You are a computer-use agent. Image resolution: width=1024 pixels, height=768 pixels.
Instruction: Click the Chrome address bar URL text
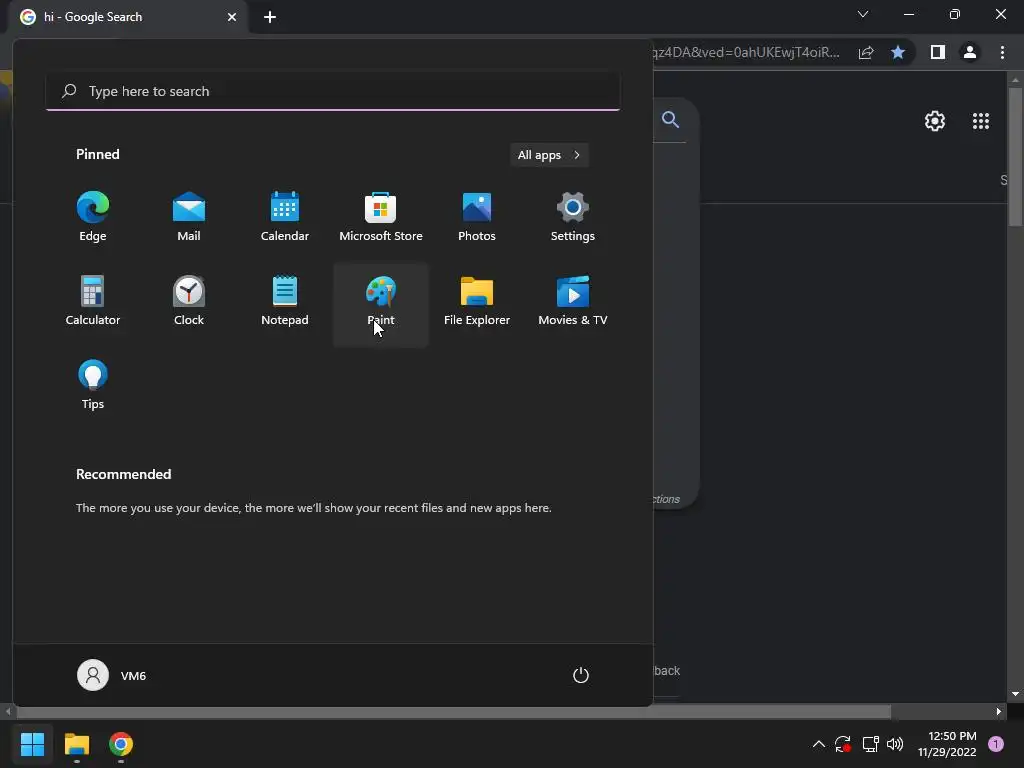pyautogui.click(x=746, y=52)
